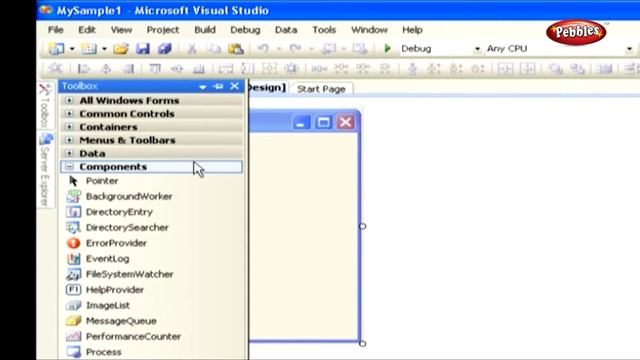Viewport: 640px width, 360px height.
Task: Open the View menu
Action: point(121,30)
